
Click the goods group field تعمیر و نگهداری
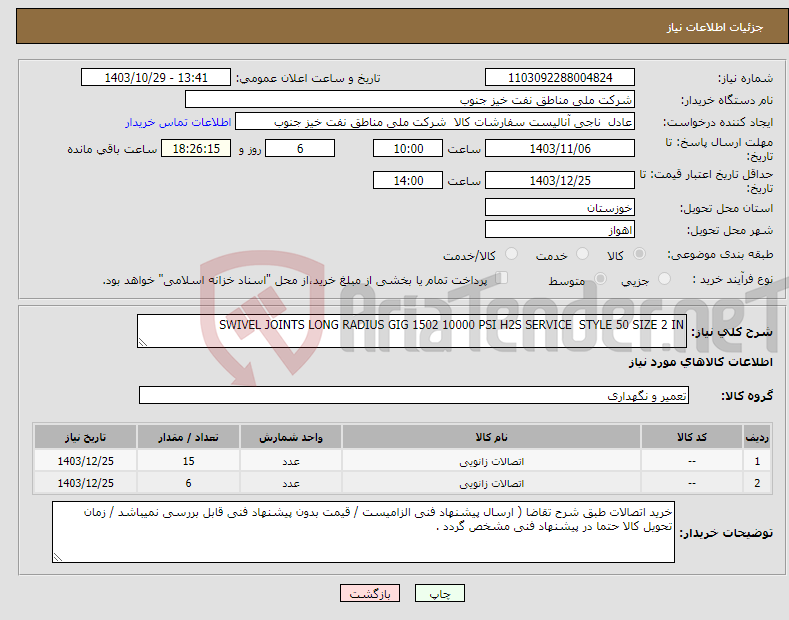[x=414, y=396]
